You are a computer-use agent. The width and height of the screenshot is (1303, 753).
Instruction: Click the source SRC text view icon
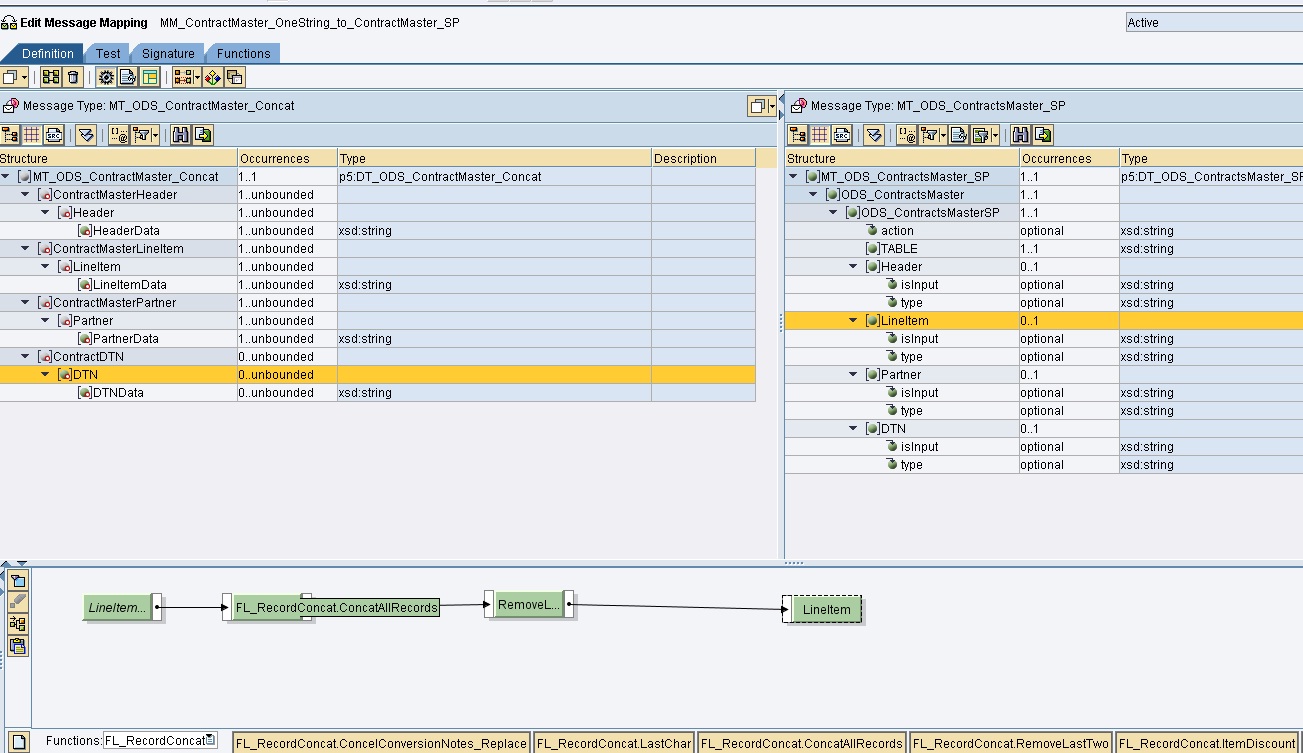pyautogui.click(x=54, y=135)
